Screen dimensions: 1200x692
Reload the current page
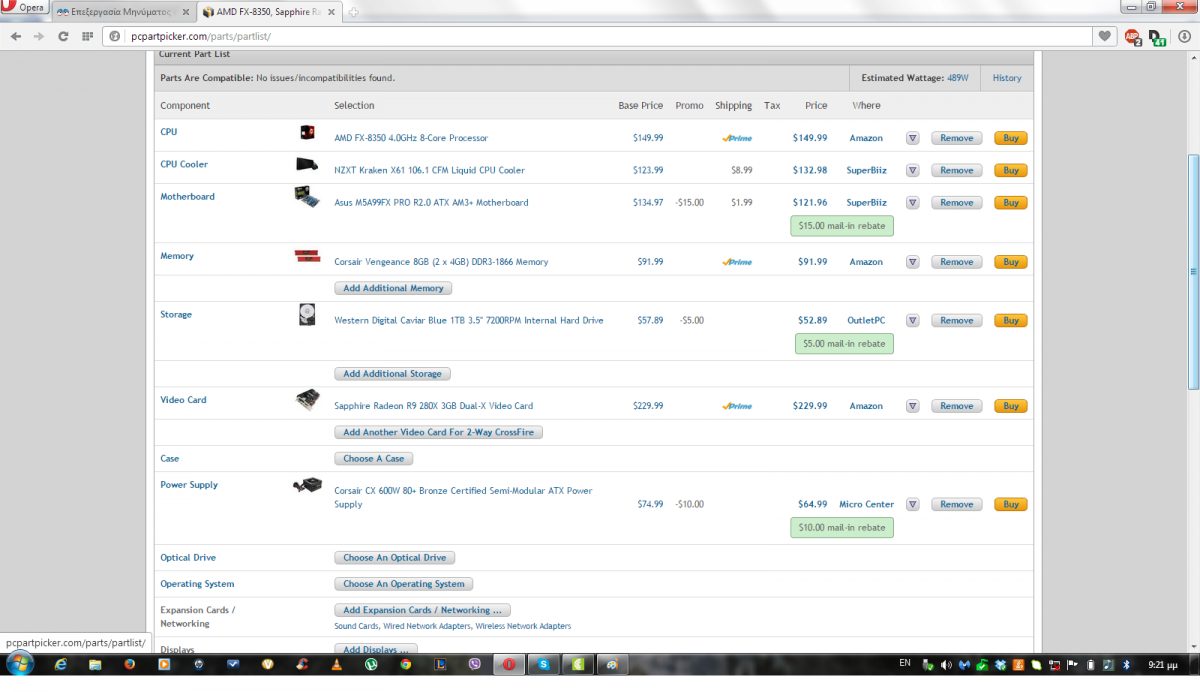point(63,36)
